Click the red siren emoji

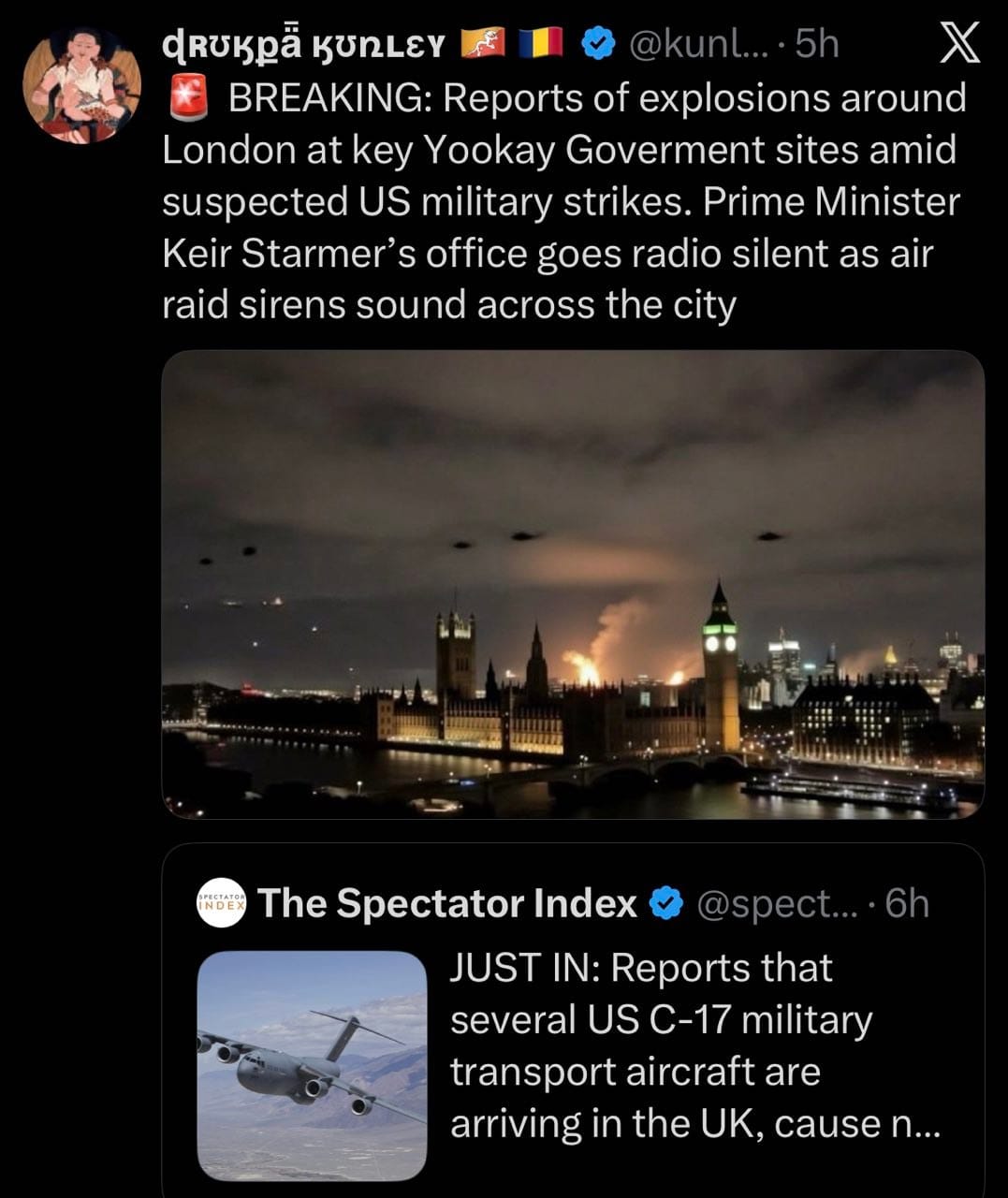click(x=187, y=98)
